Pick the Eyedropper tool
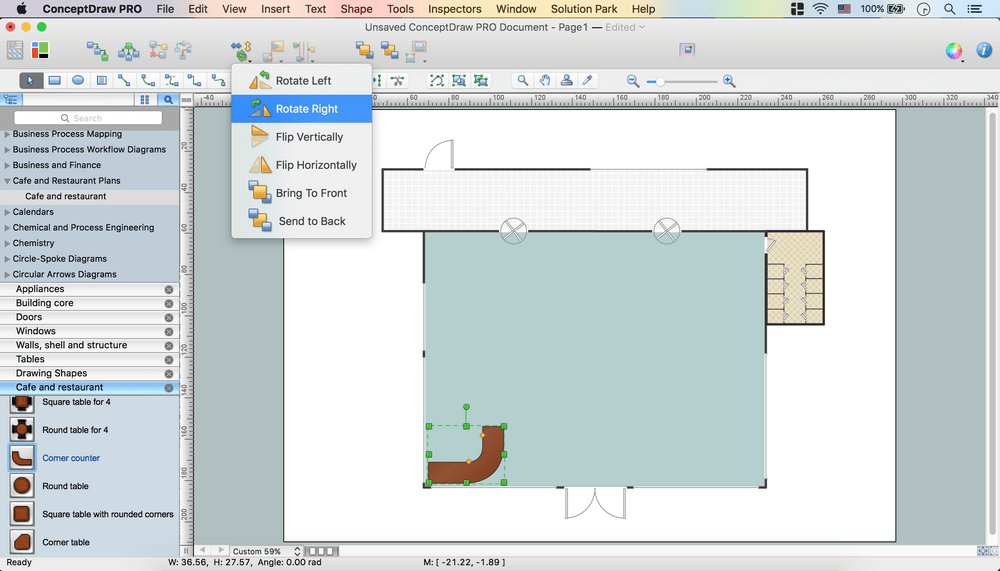The height and width of the screenshot is (571, 1000). (x=589, y=80)
